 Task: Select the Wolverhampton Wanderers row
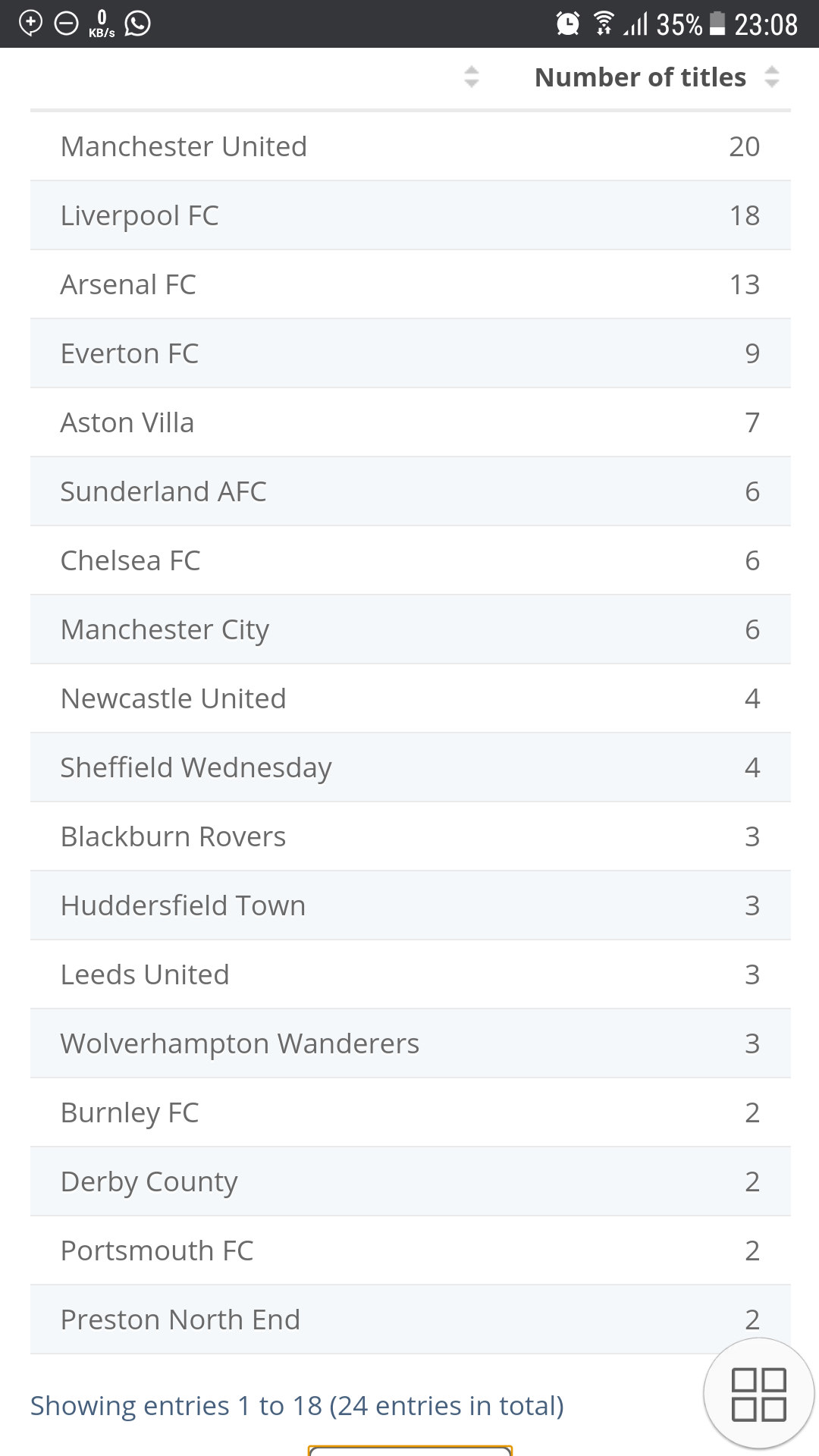[x=410, y=1043]
